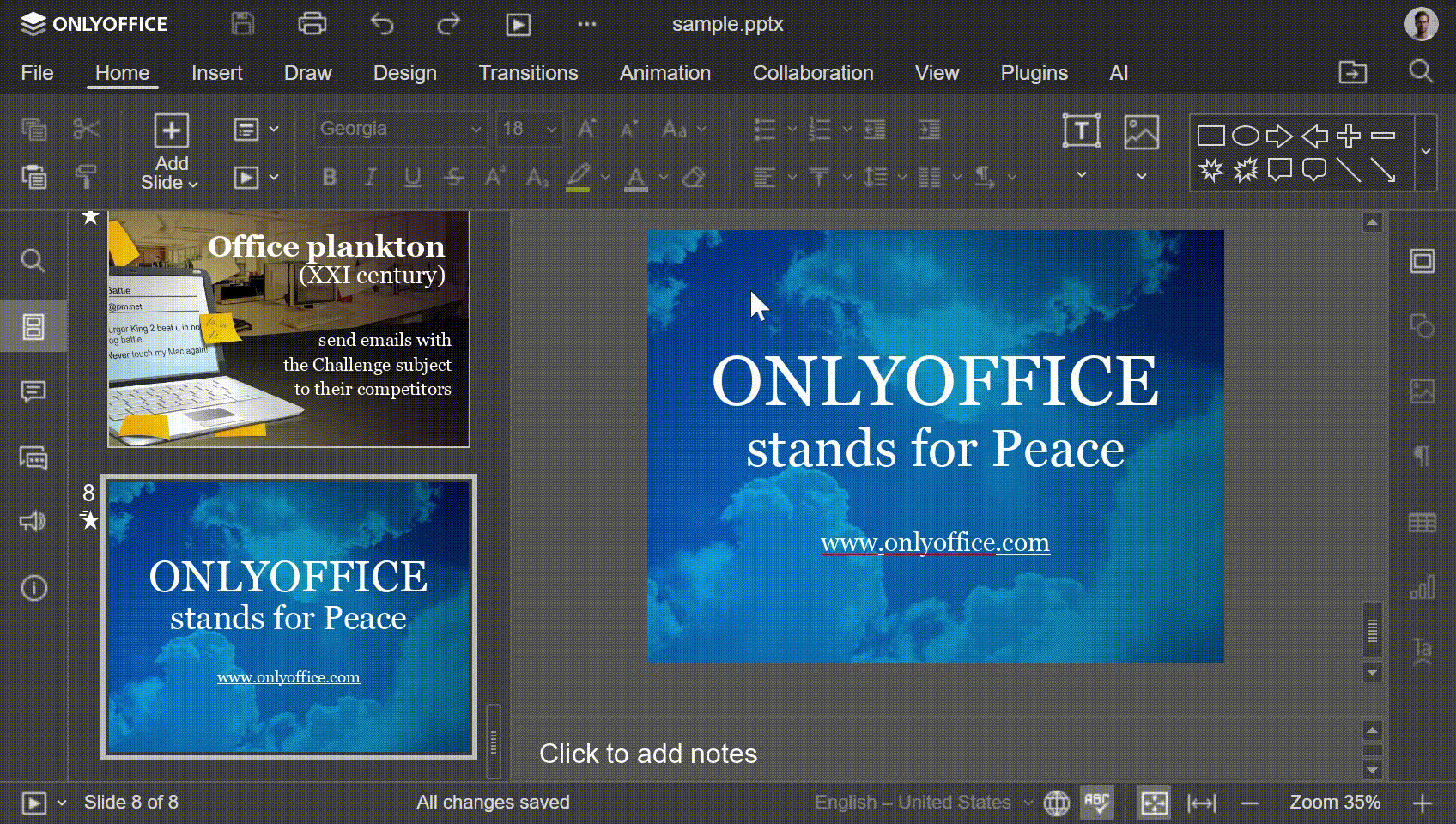Start slideshow from title bar icon

pos(518,24)
